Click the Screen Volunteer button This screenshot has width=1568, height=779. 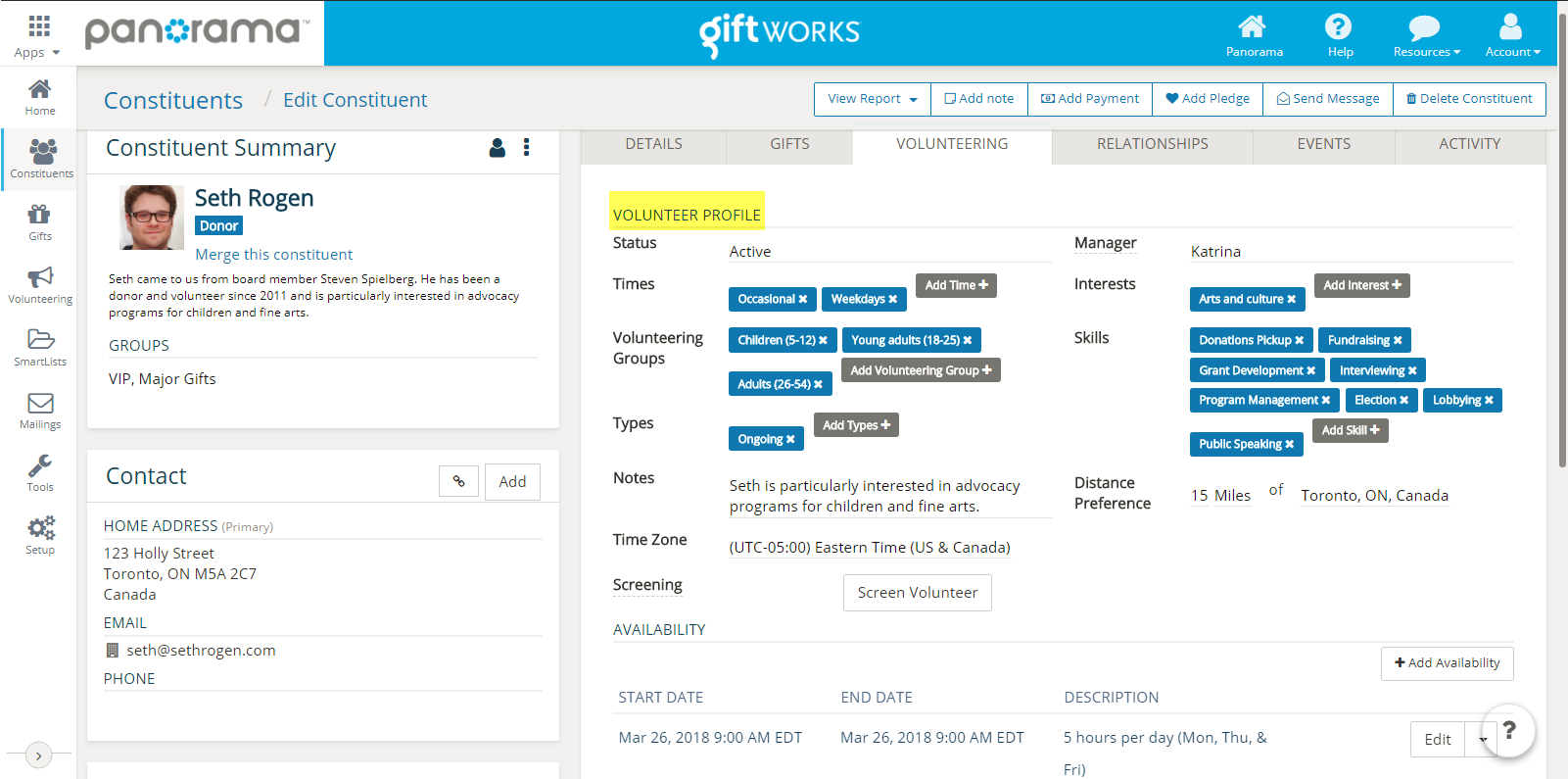[x=917, y=593]
